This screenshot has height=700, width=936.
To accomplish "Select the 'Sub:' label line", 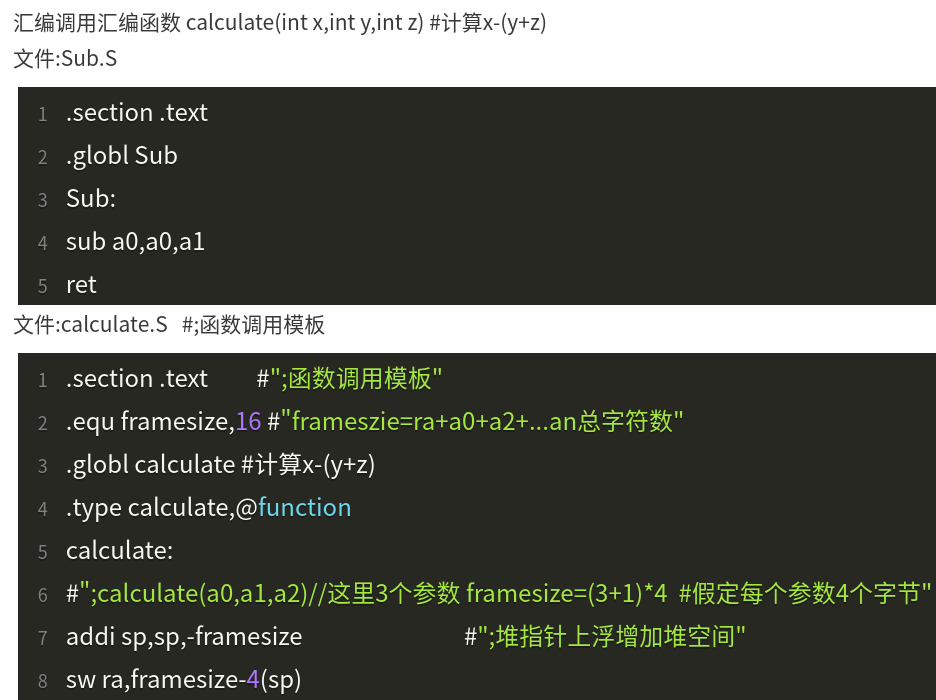I will click(x=91, y=199).
